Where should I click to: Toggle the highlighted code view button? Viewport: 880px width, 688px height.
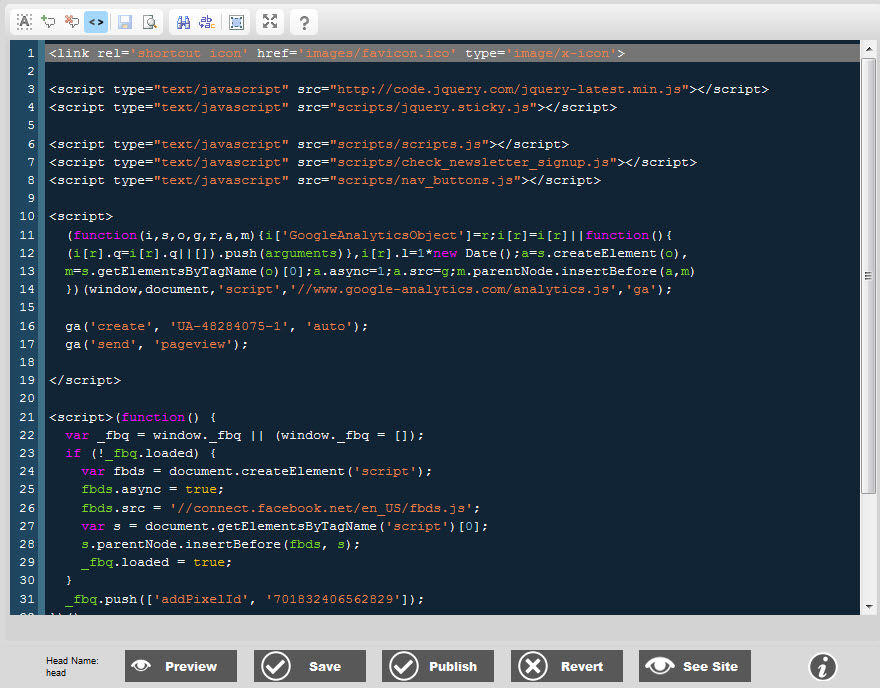tap(96, 22)
